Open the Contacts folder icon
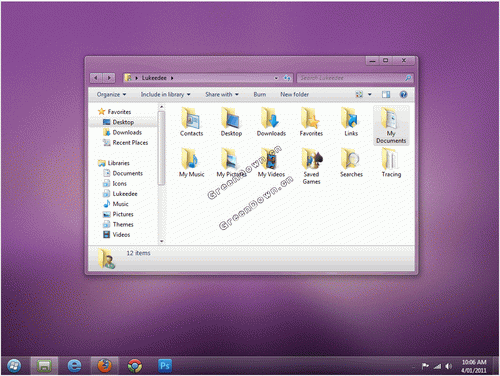This screenshot has height=376, width=500. click(191, 119)
